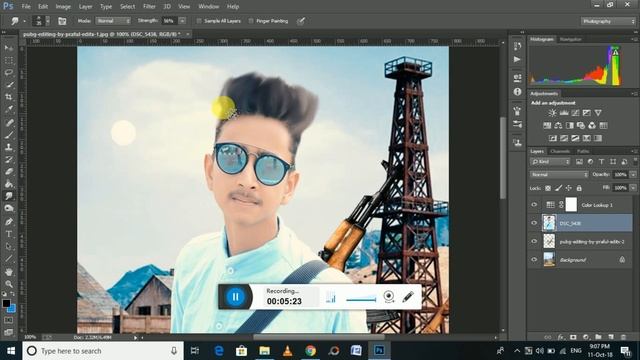Select the Zoom tool
Viewport: 640px width, 360px height.
[9, 284]
